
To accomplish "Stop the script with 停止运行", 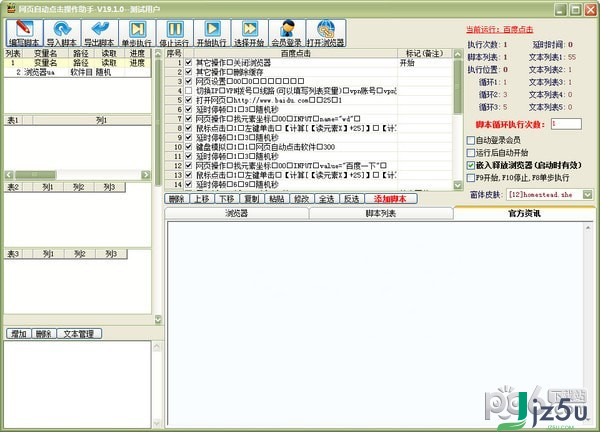I will pyautogui.click(x=174, y=33).
